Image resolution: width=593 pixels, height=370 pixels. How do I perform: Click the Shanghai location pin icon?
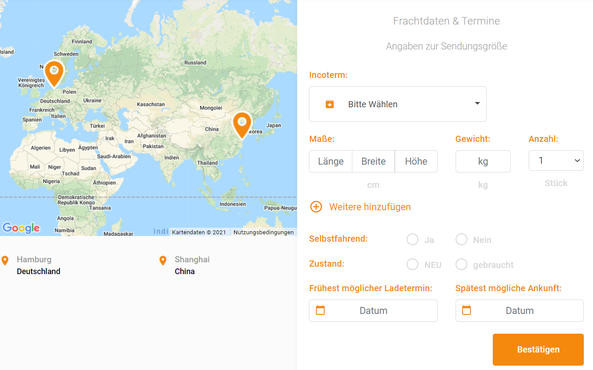pos(163,260)
